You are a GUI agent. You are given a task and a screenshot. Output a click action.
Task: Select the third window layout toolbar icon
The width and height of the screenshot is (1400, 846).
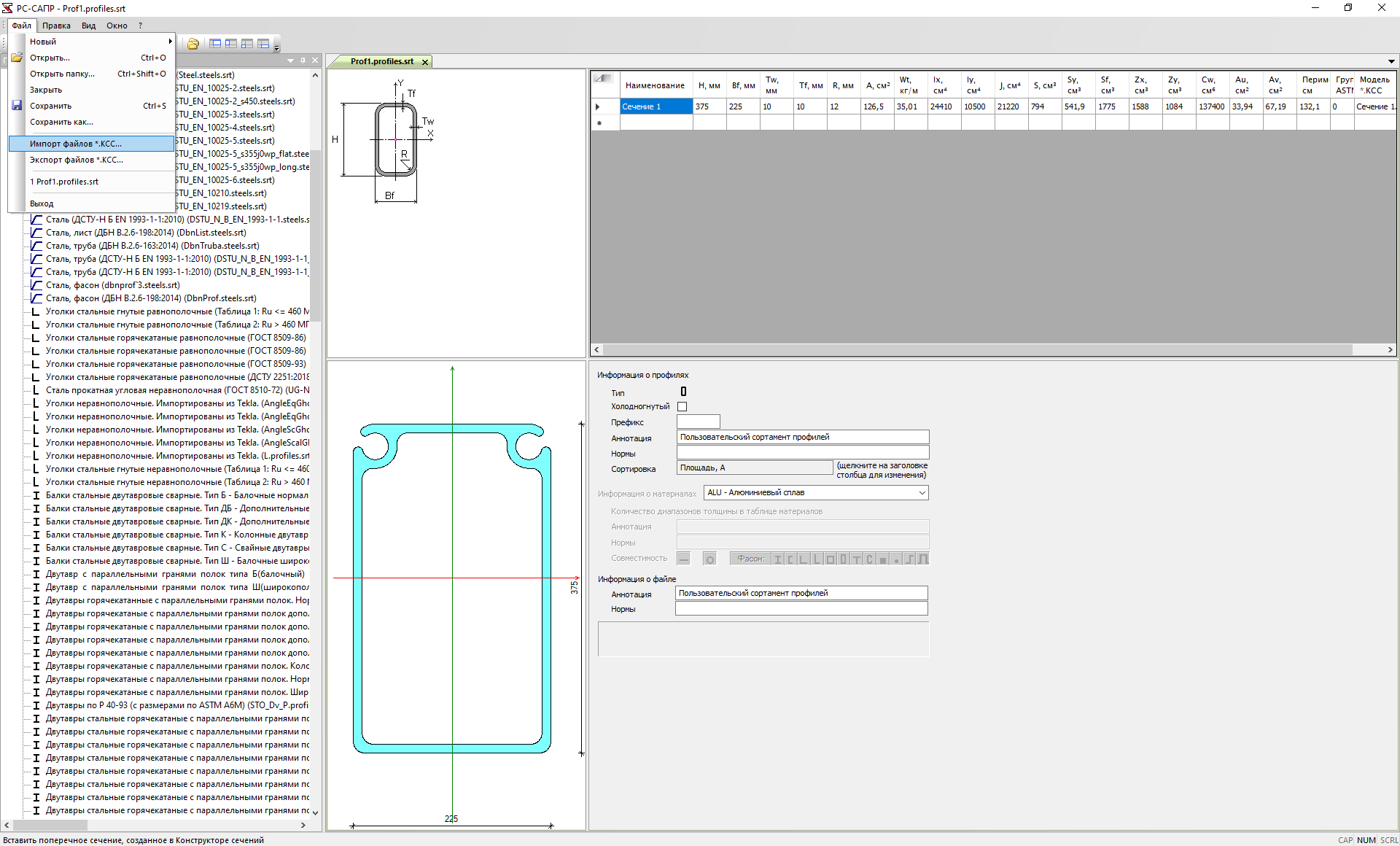pos(247,44)
